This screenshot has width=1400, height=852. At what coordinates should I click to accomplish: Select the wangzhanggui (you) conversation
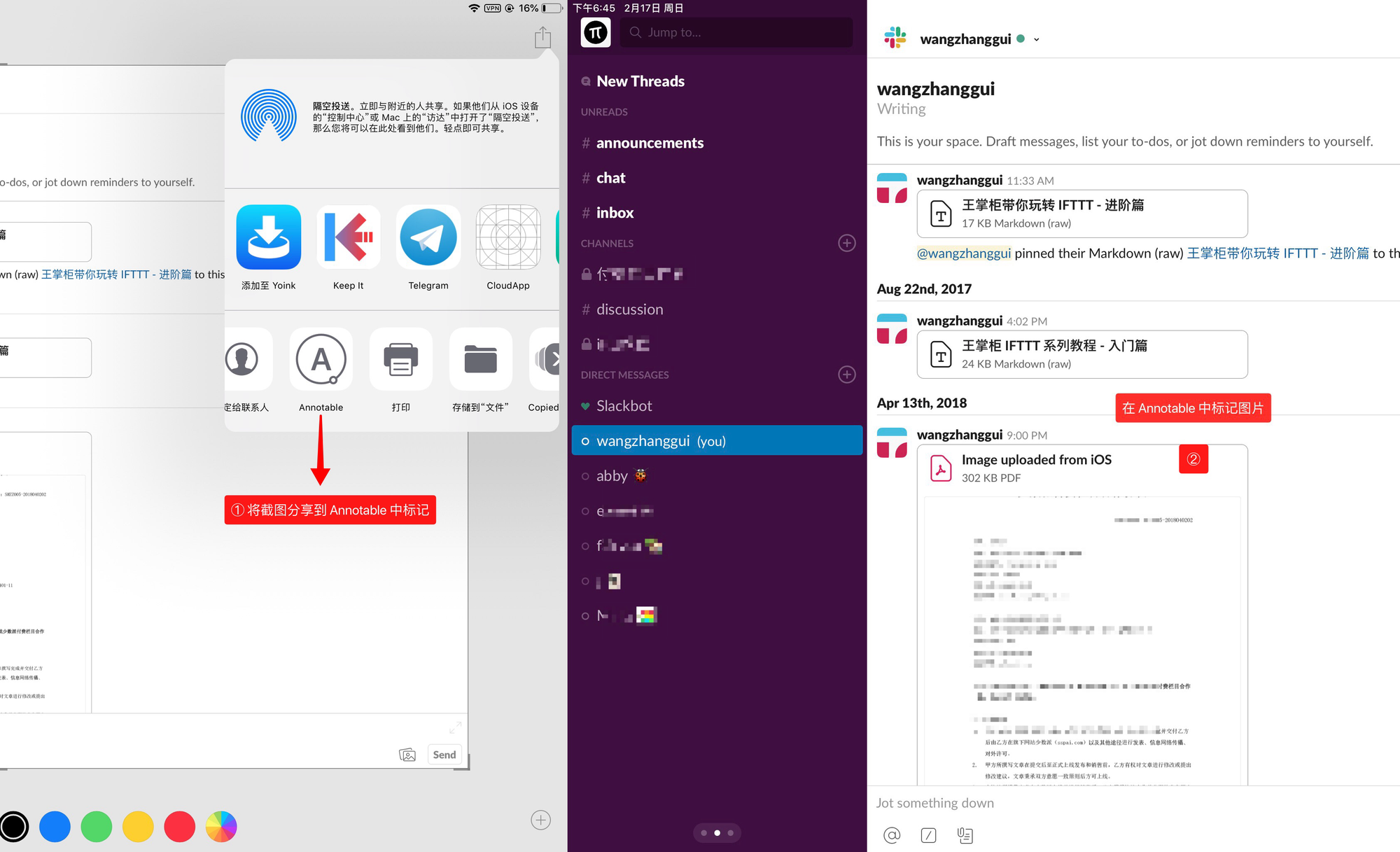(x=717, y=440)
